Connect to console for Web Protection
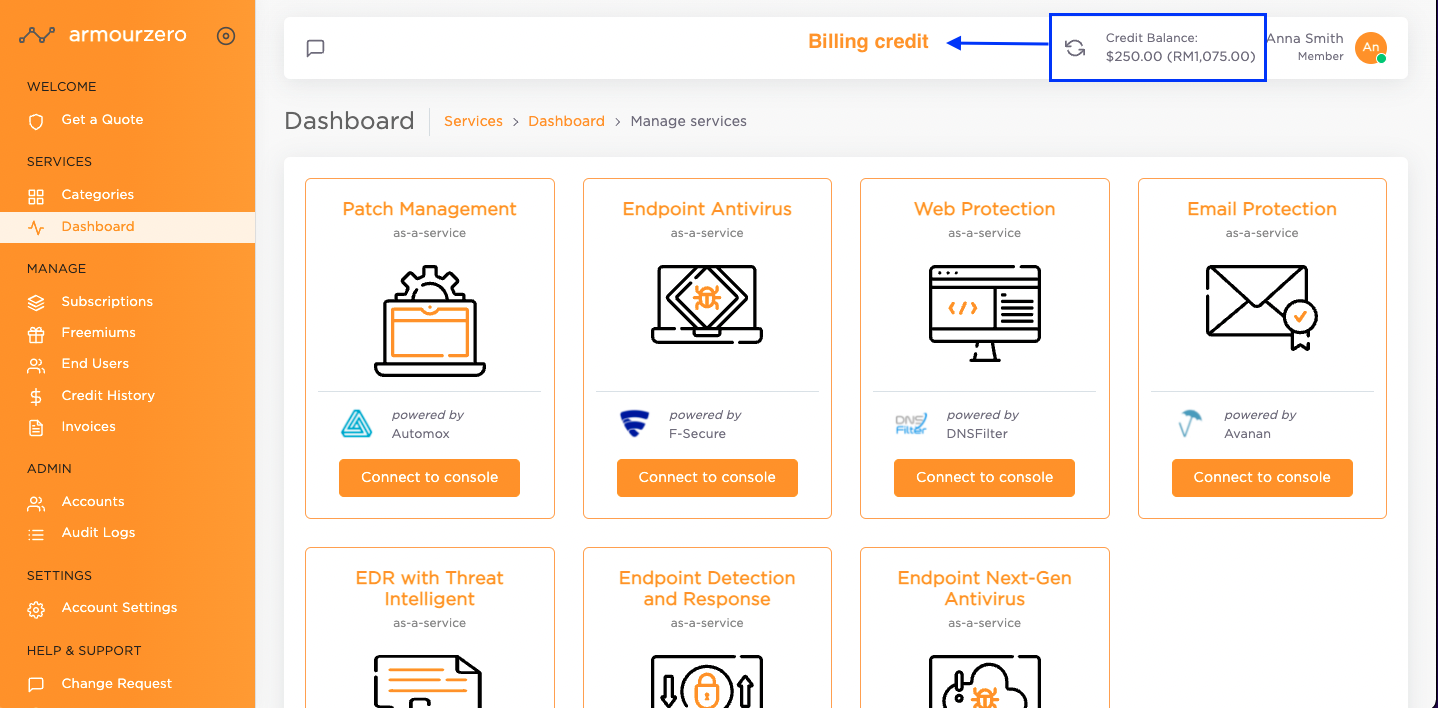1438x708 pixels. point(985,478)
